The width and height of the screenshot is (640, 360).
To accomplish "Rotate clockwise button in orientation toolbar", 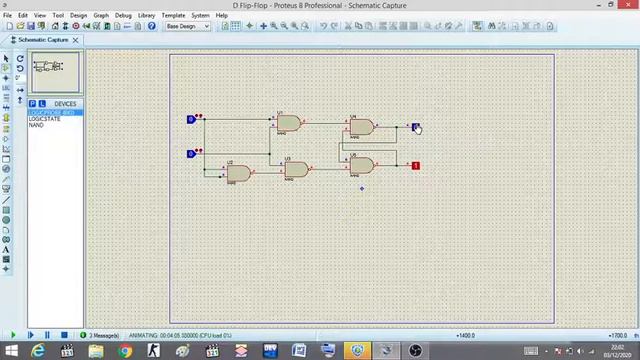I will pos(20,58).
